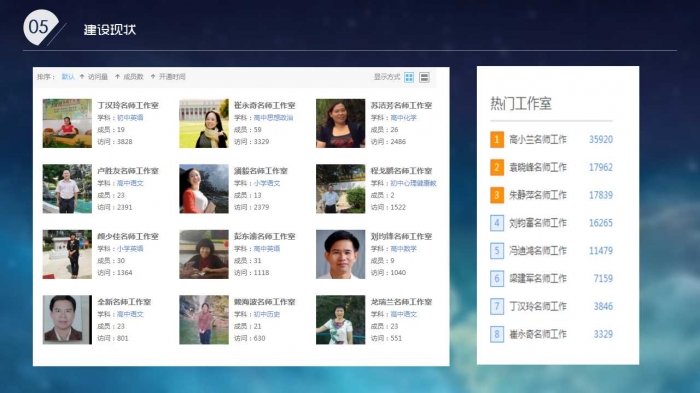Open 卢胜友名师工作室 card photo

(67, 188)
